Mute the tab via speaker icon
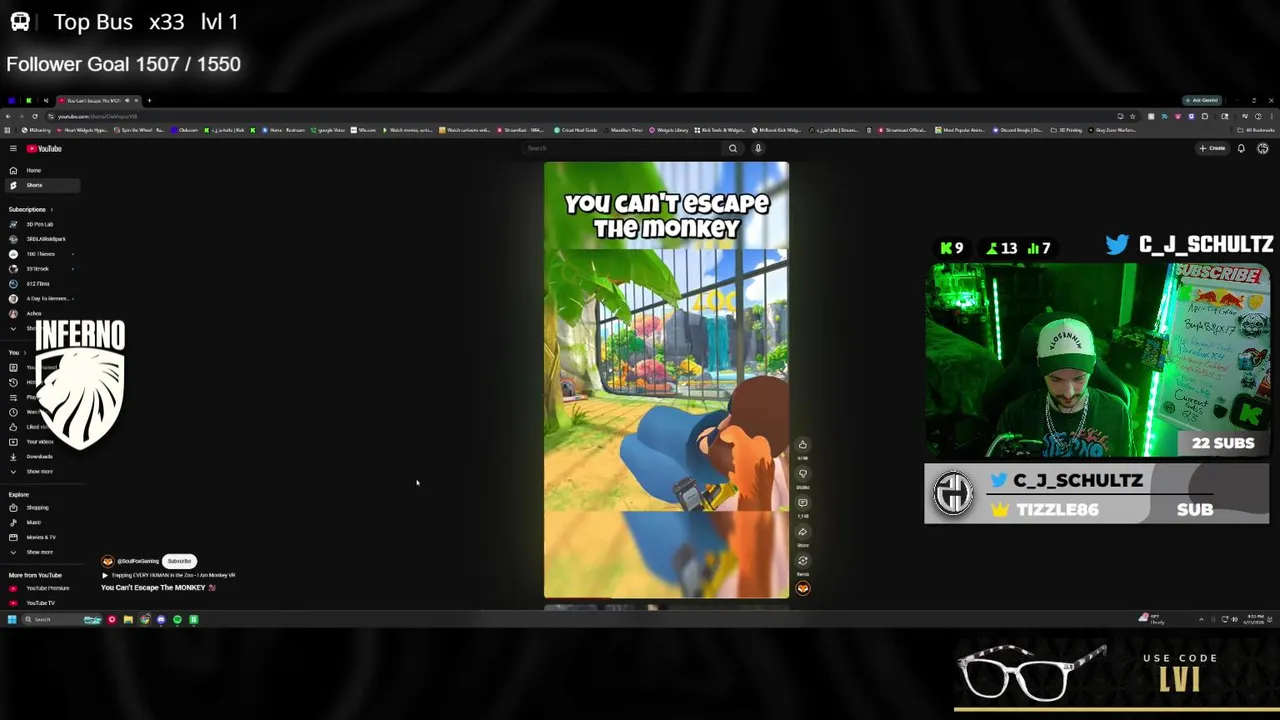 pyautogui.click(x=127, y=100)
